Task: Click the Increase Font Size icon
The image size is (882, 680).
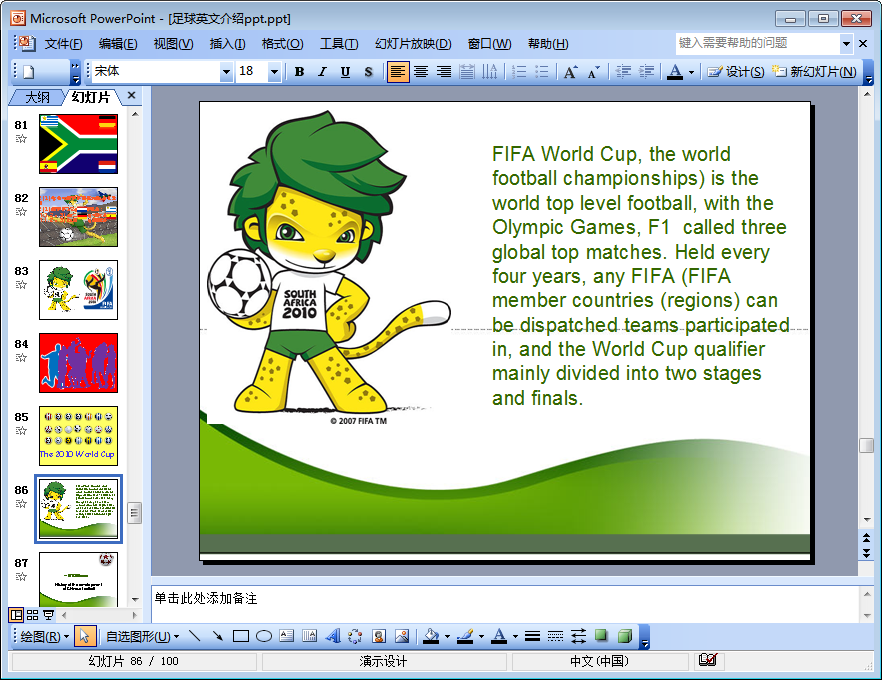Action: (x=570, y=71)
